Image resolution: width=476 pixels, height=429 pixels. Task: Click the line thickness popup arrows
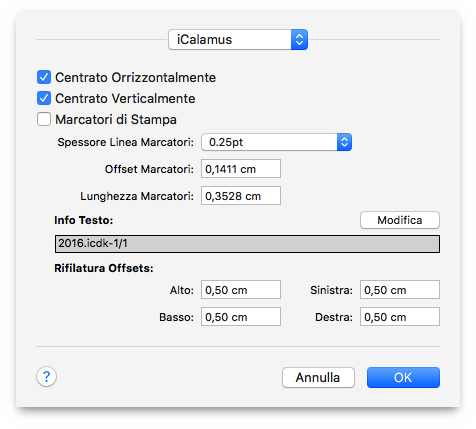pos(344,142)
